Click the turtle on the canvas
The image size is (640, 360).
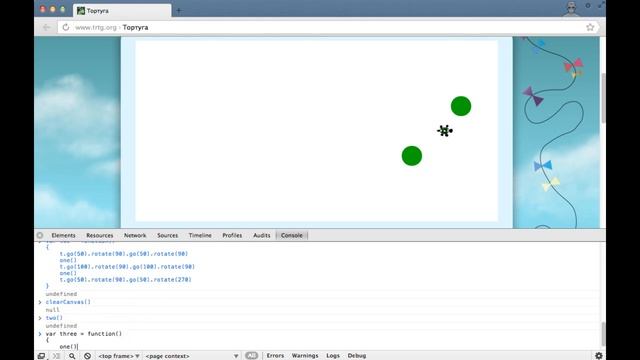pyautogui.click(x=444, y=131)
